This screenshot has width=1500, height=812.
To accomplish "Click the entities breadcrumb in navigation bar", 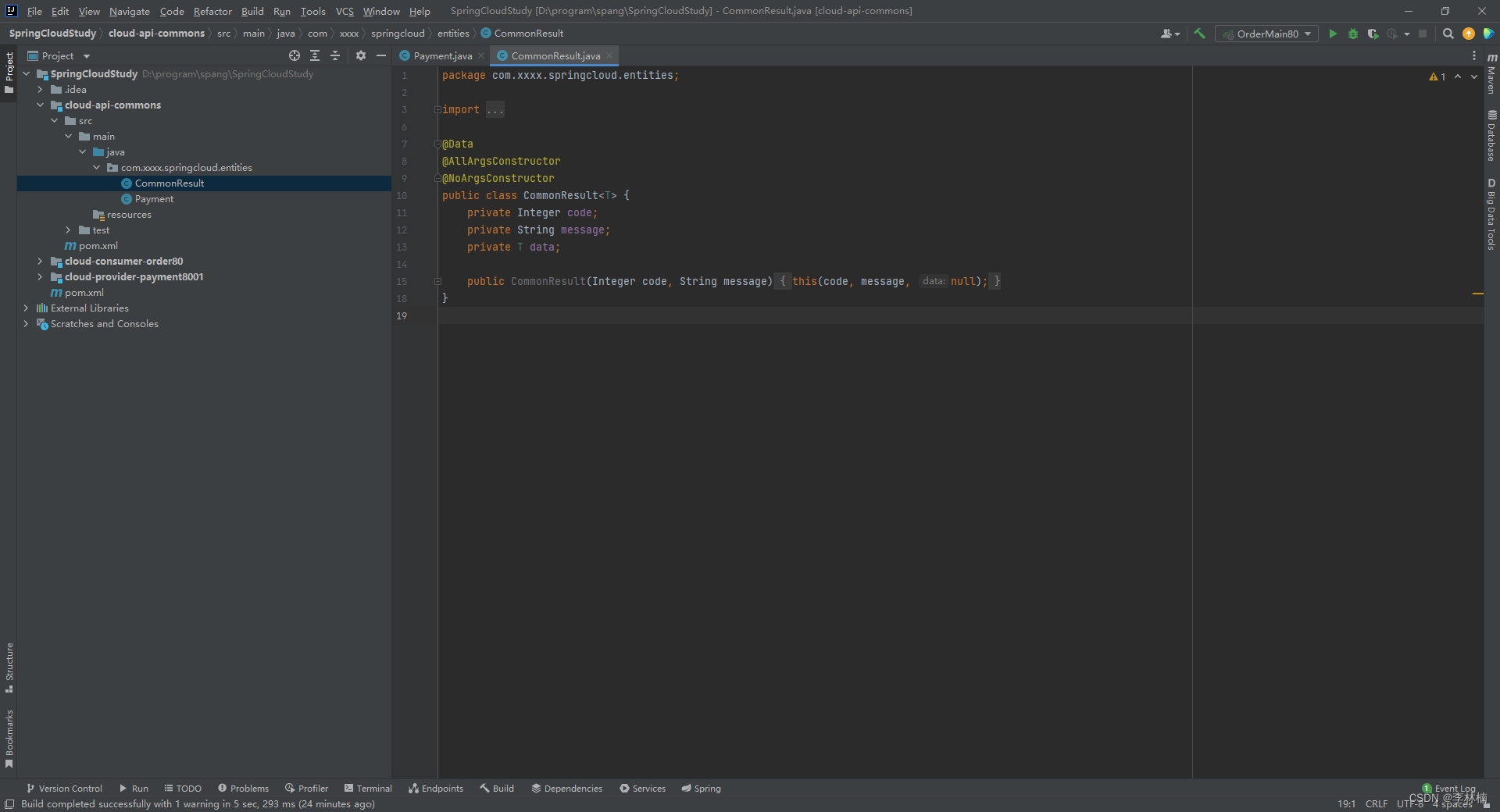I will coord(453,34).
